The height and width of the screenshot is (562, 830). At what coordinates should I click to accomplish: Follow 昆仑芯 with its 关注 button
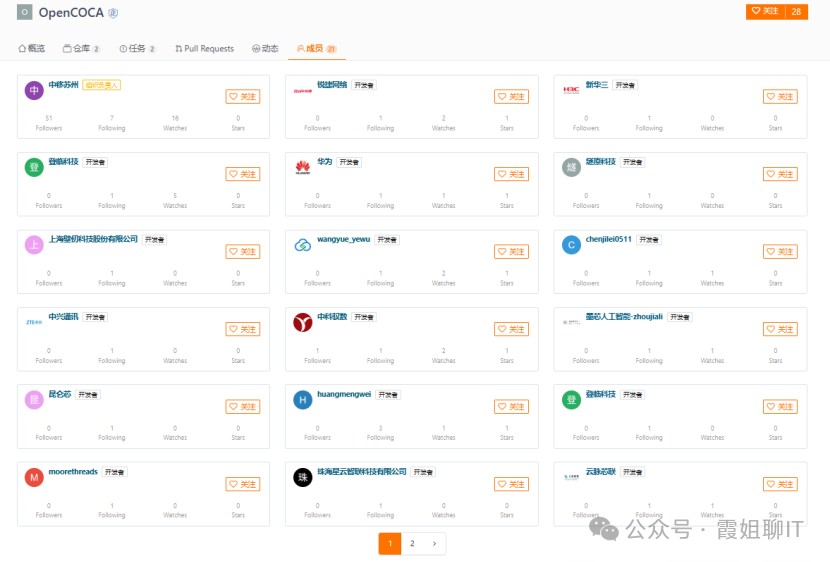tap(243, 407)
